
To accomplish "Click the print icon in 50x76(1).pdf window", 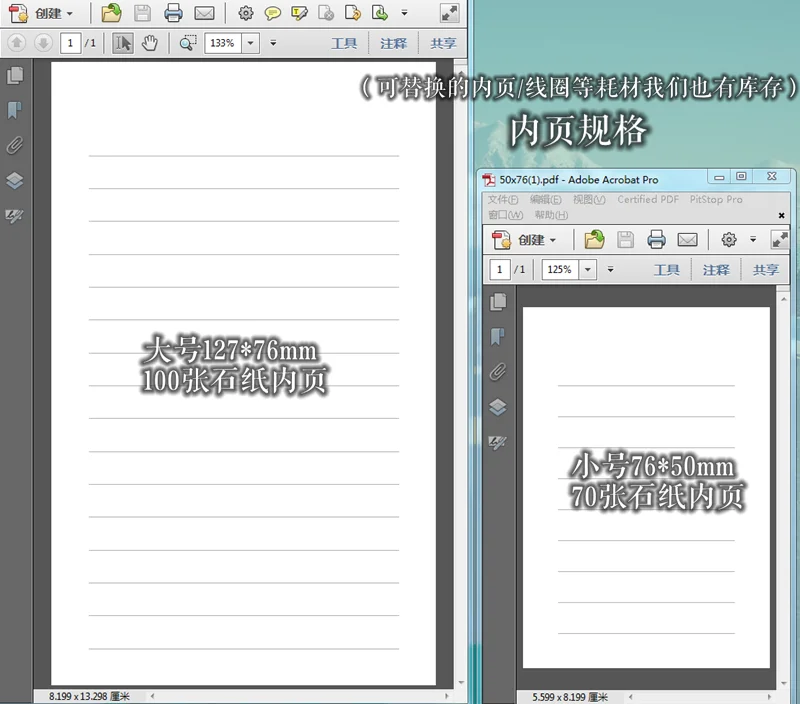I will click(x=656, y=240).
